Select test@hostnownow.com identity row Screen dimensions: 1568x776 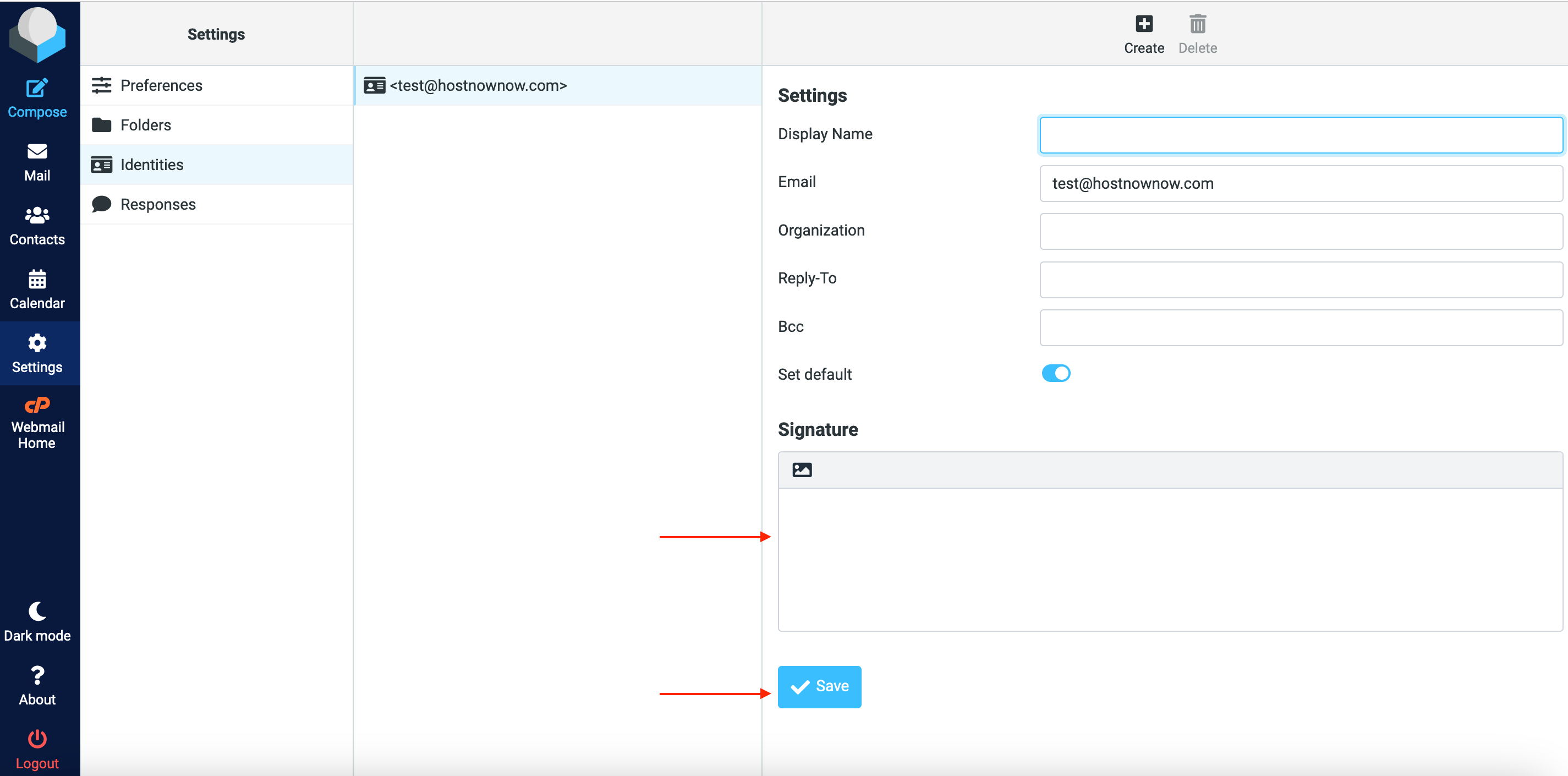coord(557,85)
